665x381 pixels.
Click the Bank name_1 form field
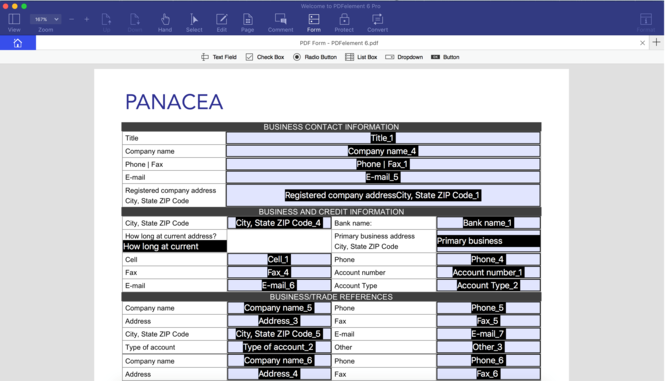[488, 223]
